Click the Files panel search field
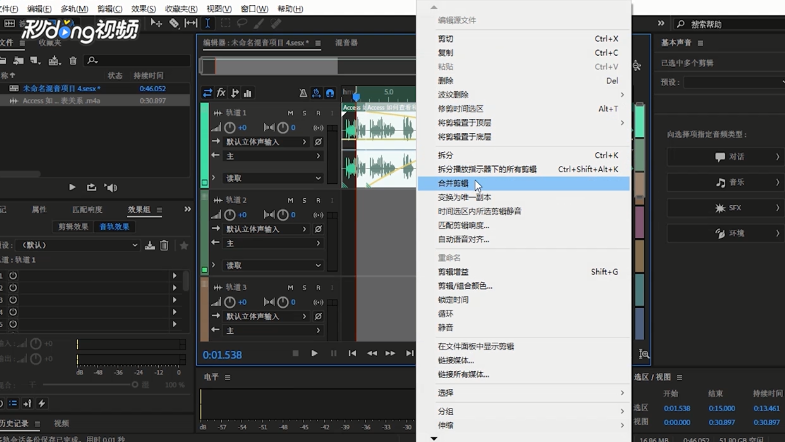The image size is (785, 442). pos(138,61)
